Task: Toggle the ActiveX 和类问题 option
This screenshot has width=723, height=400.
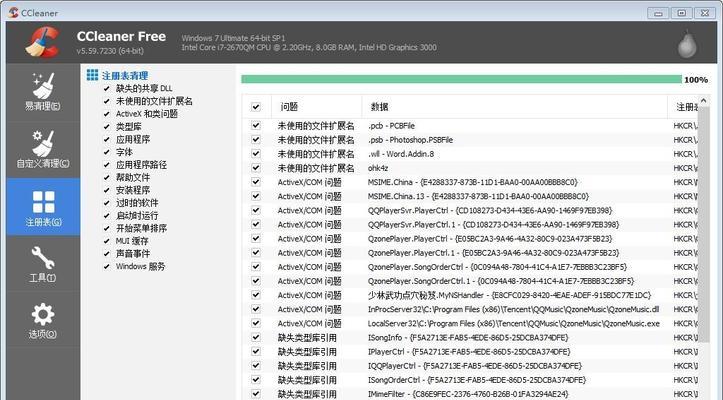Action: tap(107, 114)
